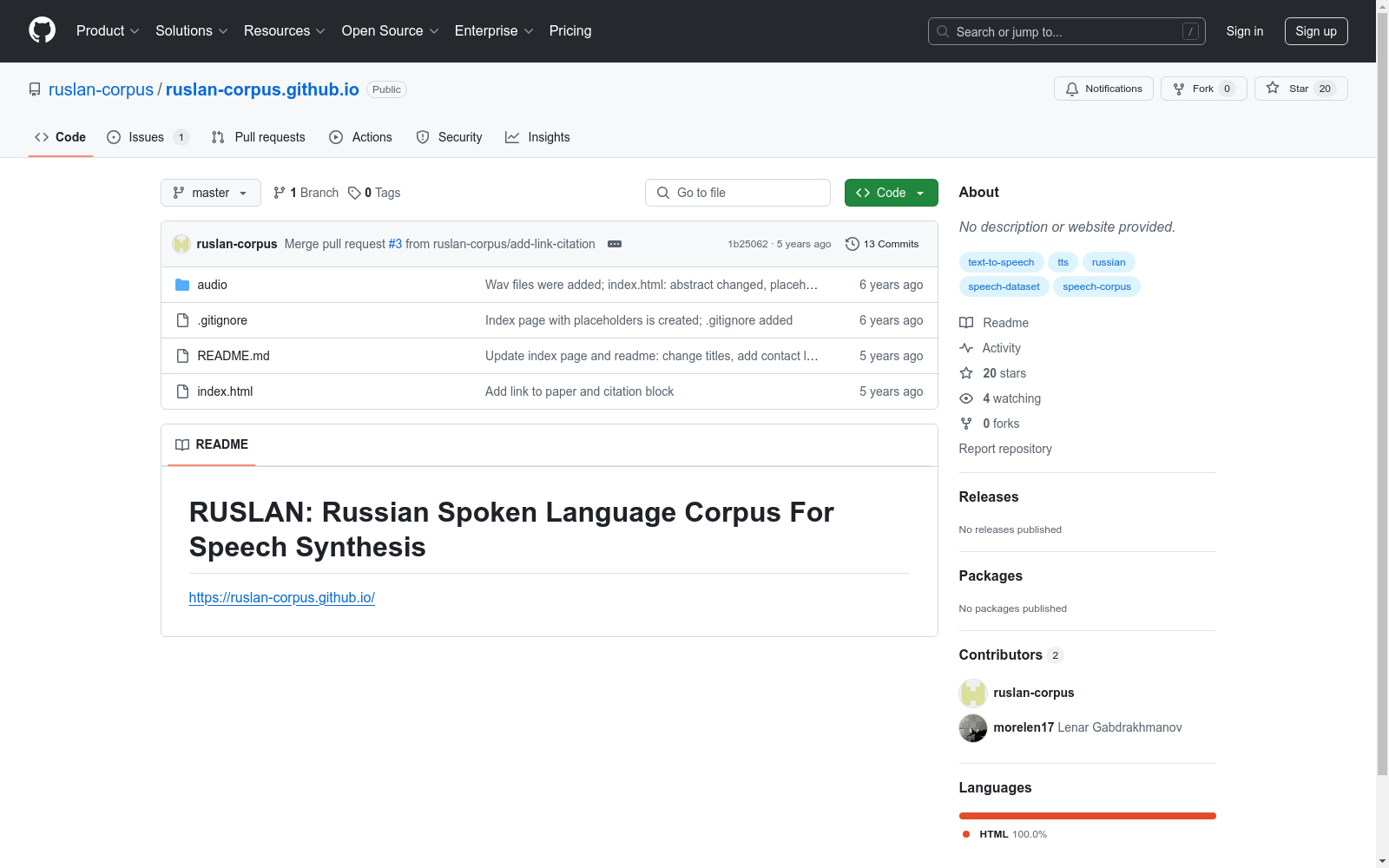This screenshot has width=1389, height=868.
Task: Click the text-to-speech topic tag
Action: coord(1001,262)
